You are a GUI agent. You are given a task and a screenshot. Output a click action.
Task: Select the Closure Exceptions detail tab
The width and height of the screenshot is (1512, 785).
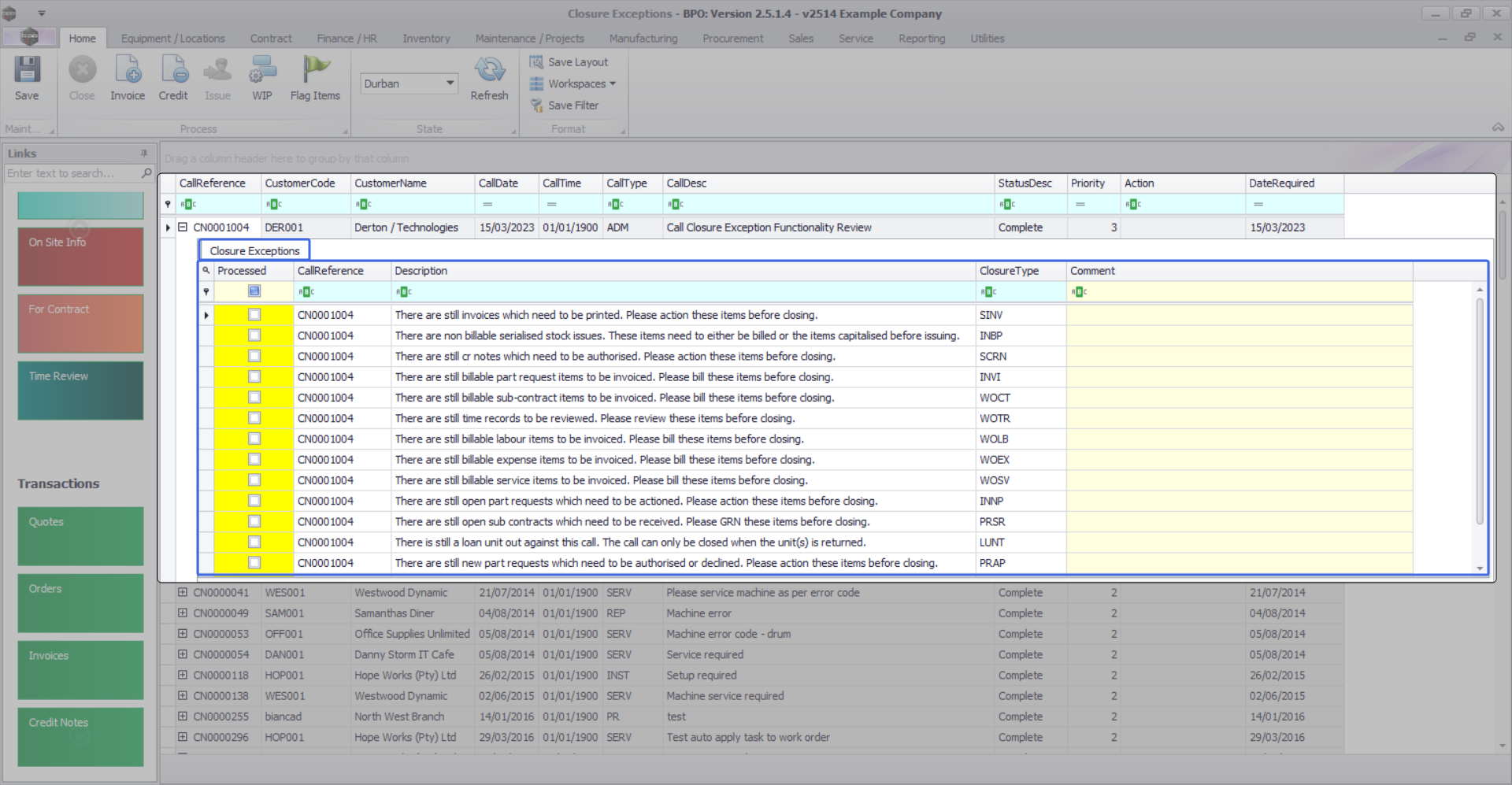click(254, 250)
